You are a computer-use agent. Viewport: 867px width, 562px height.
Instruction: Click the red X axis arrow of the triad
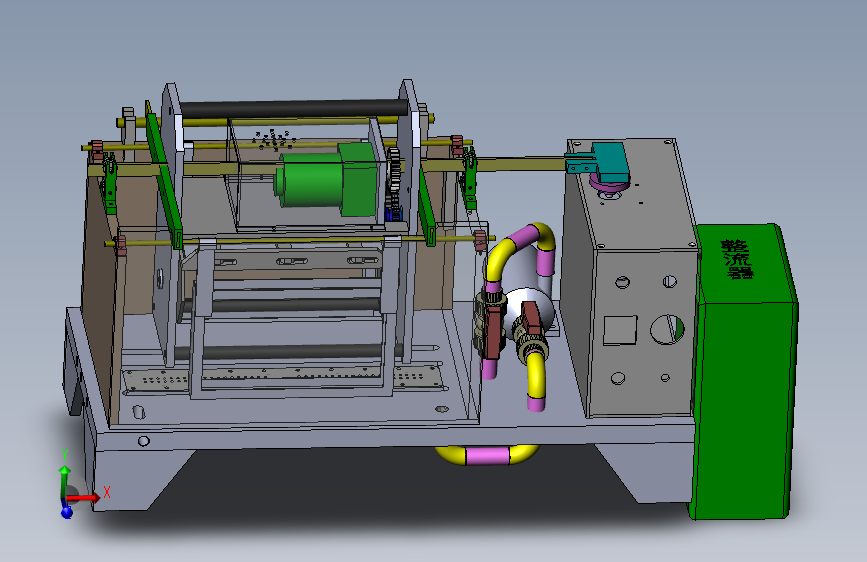(83, 498)
